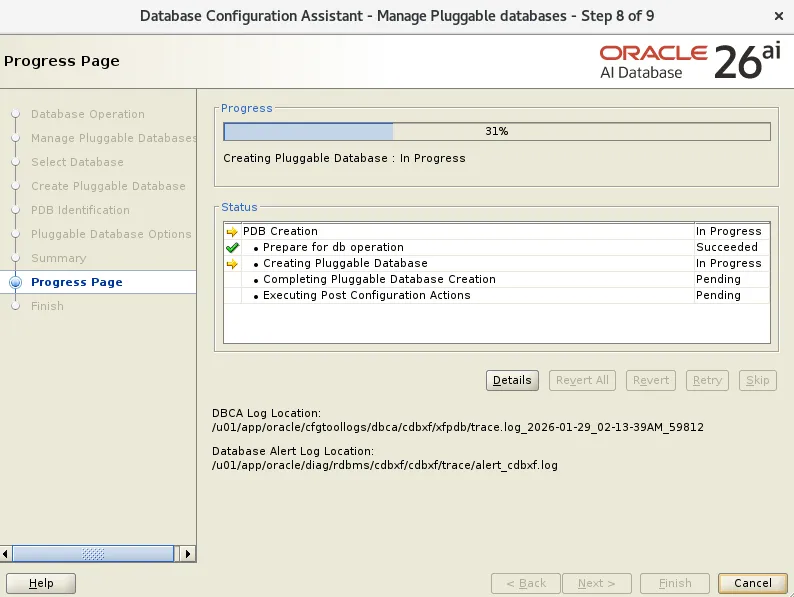Open the Details button
794x597 pixels.
pos(512,380)
